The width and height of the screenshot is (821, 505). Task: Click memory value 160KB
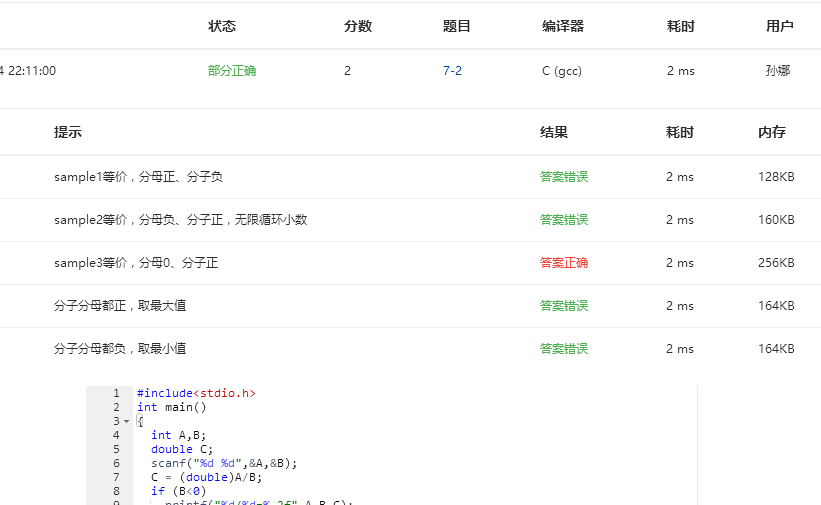(x=776, y=220)
